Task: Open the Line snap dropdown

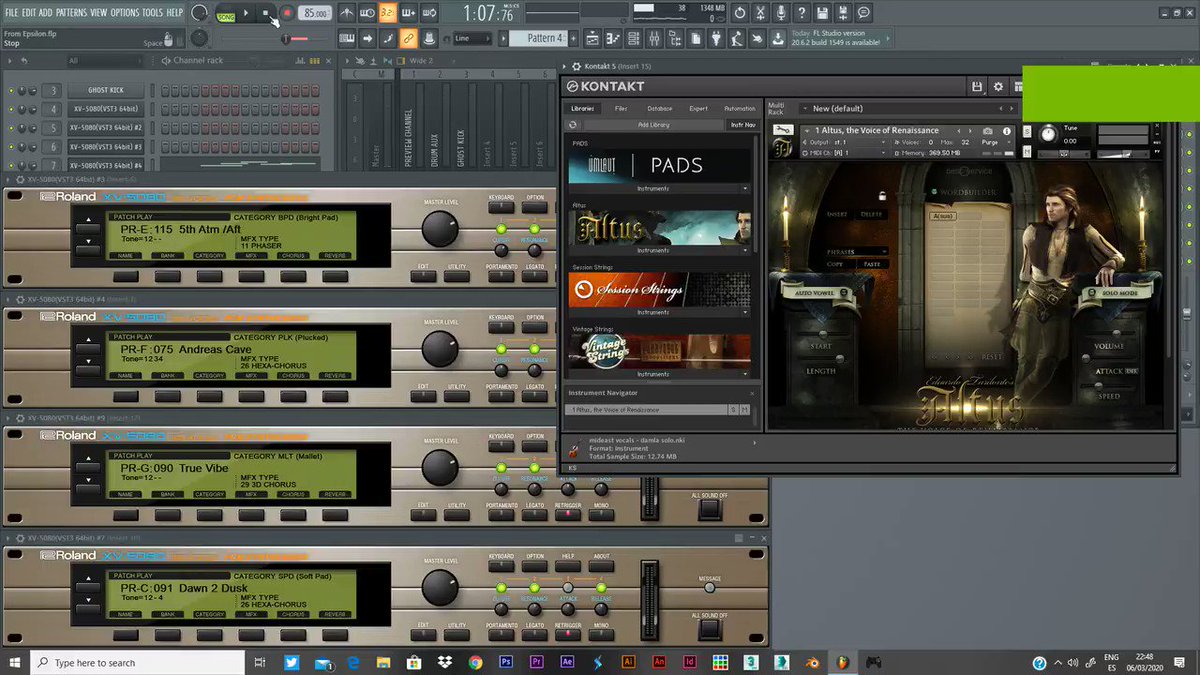Action: pos(475,38)
